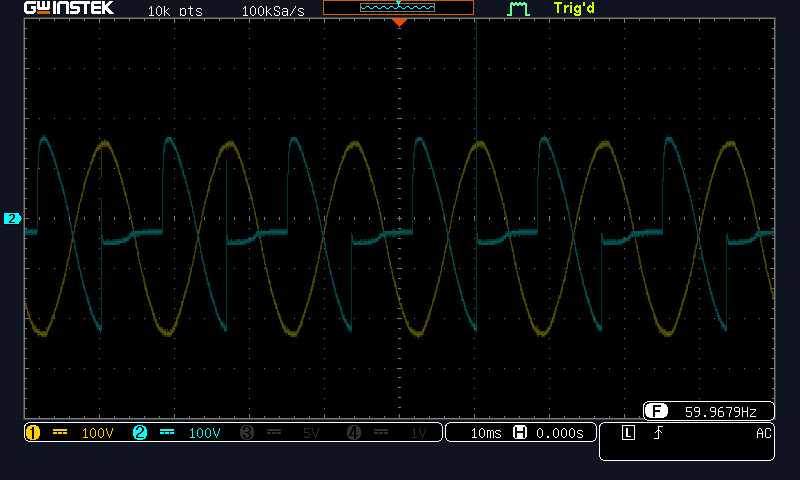Click the grayed-out channel 4 indicator
Image resolution: width=800 pixels, height=480 pixels.
click(353, 433)
